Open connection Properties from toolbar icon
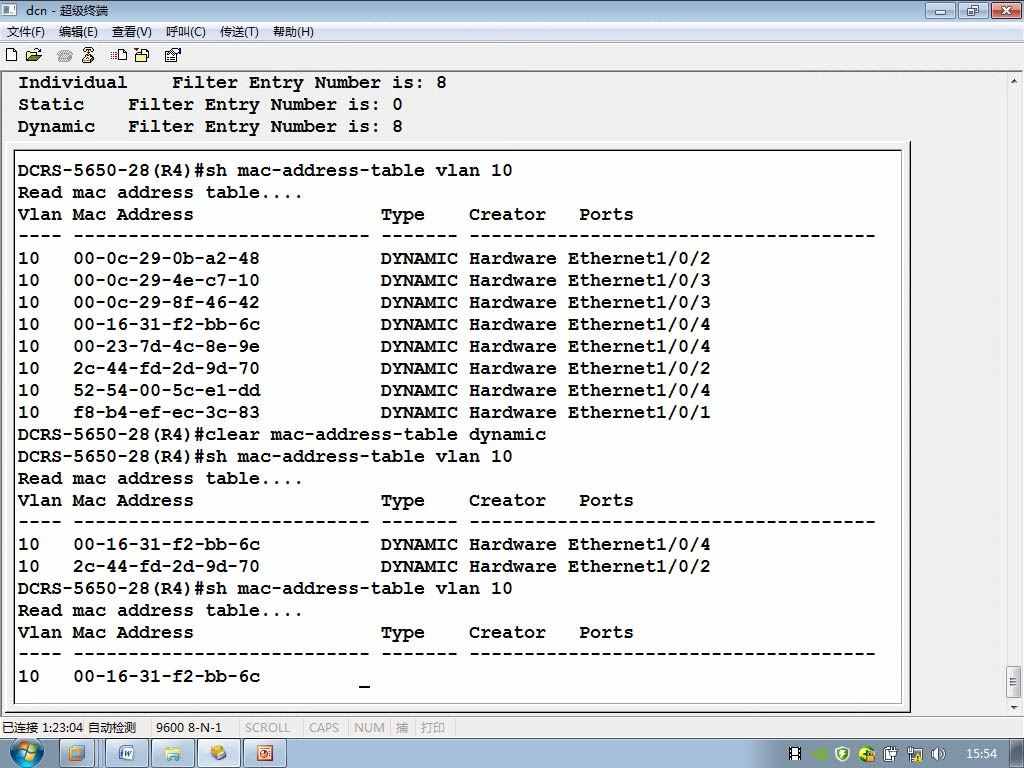The image size is (1024, 768). 172,55
